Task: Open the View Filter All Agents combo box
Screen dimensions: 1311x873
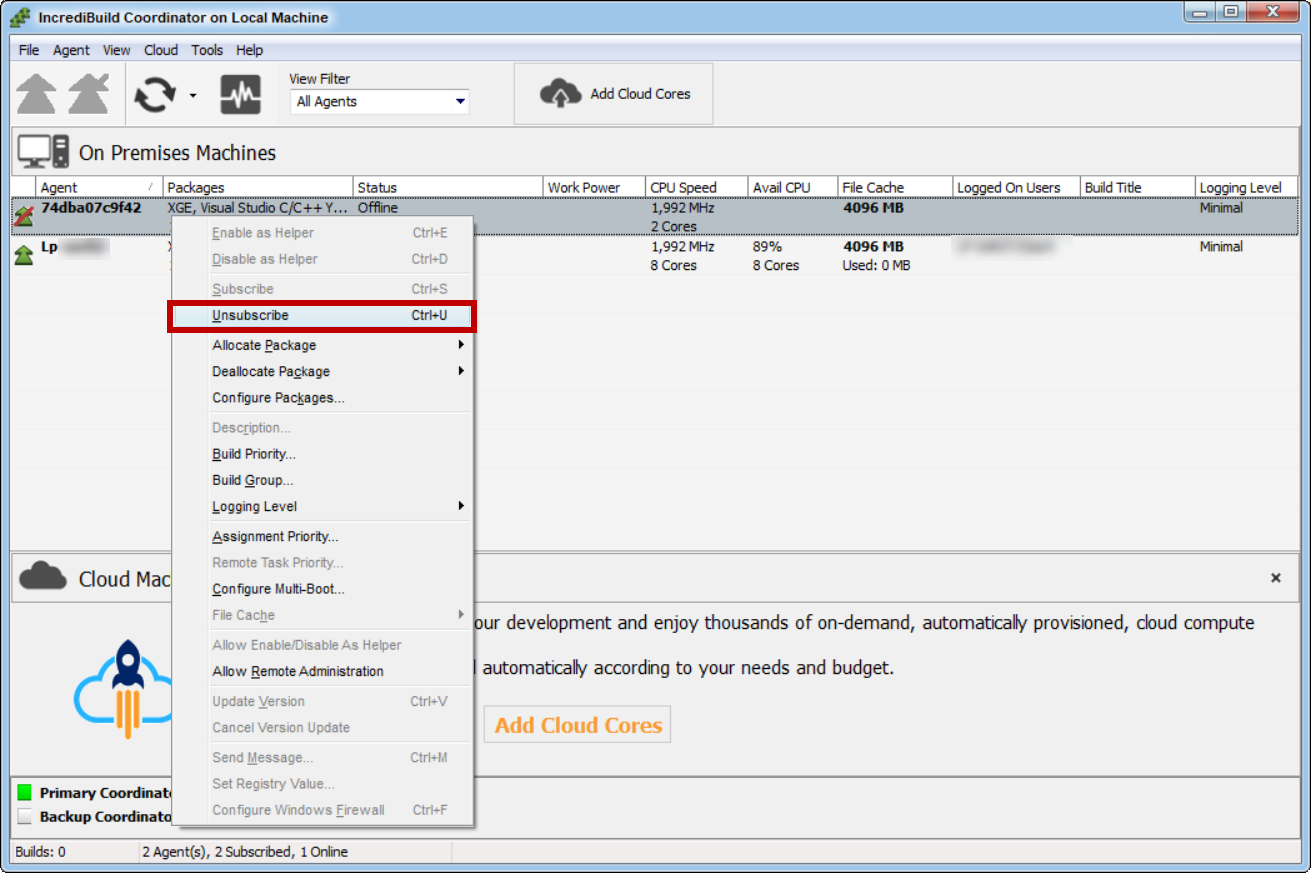Action: click(x=380, y=101)
